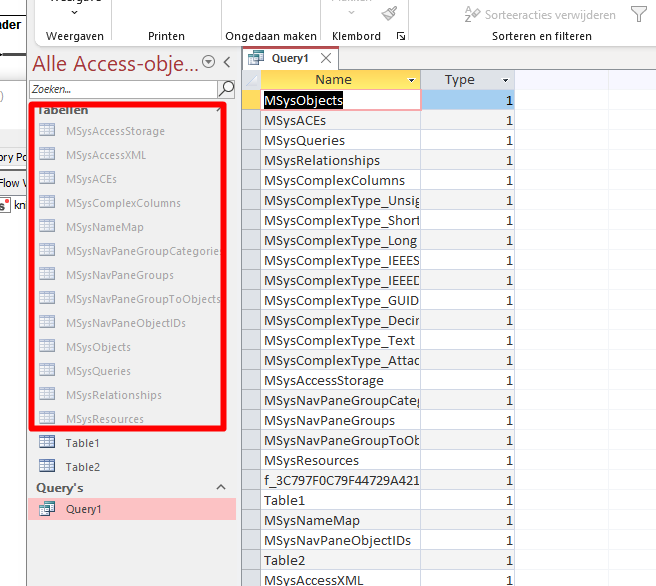Click the search magnifier icon
The height and width of the screenshot is (586, 656).
point(226,89)
